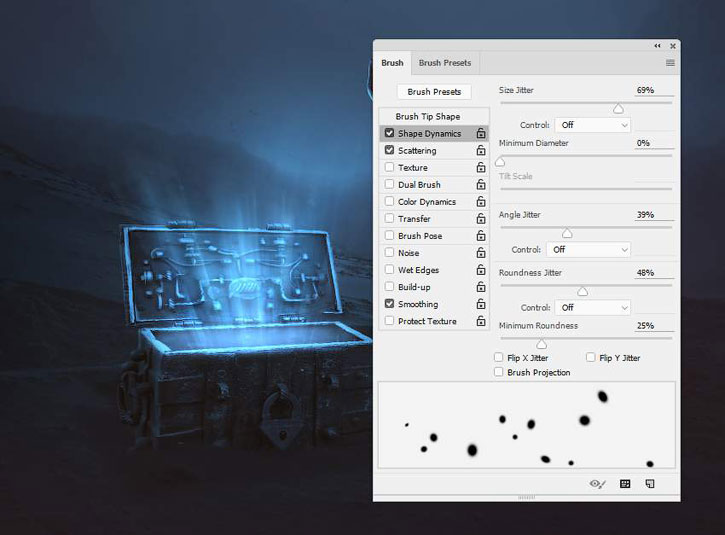Click the Angle Jitter 39% value field
Screen dimensions: 725x535
tap(654, 215)
